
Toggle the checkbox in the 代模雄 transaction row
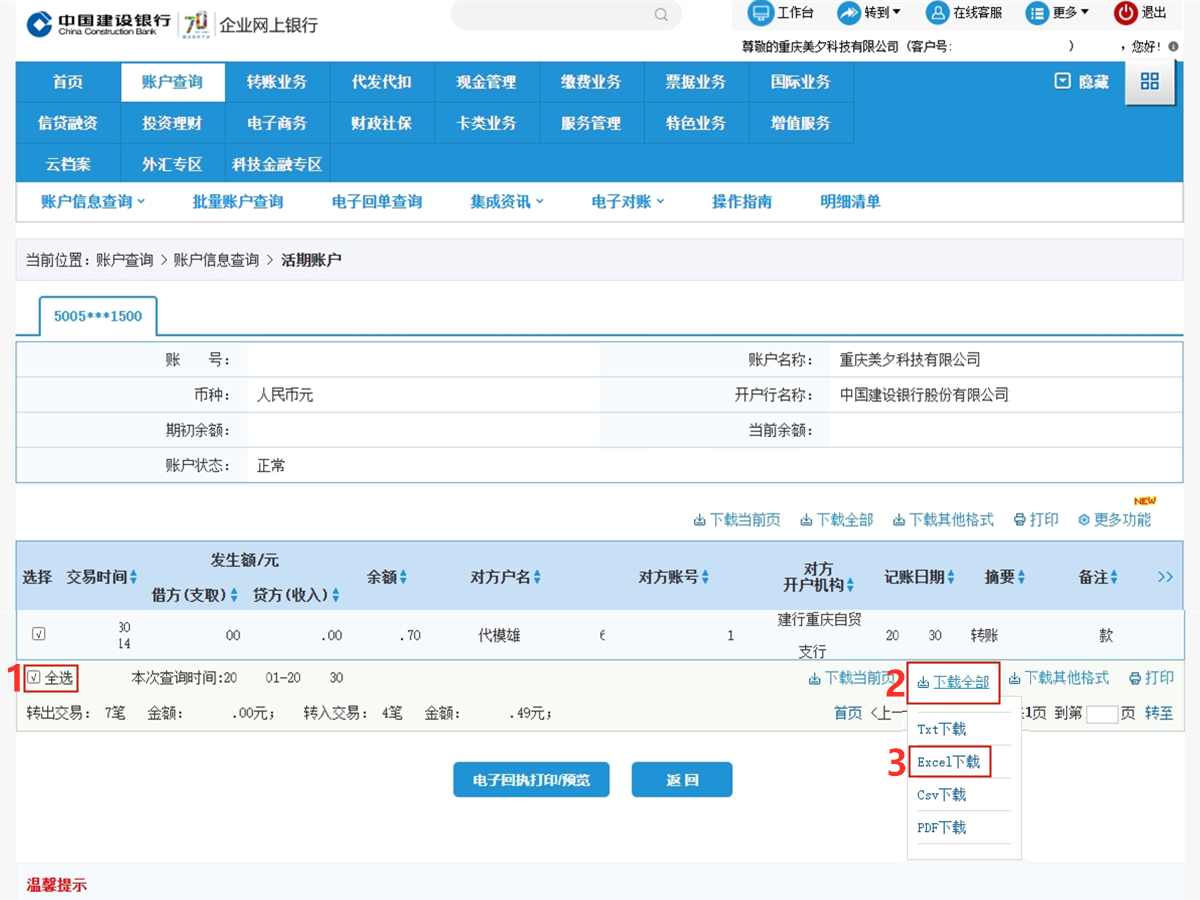click(x=39, y=633)
